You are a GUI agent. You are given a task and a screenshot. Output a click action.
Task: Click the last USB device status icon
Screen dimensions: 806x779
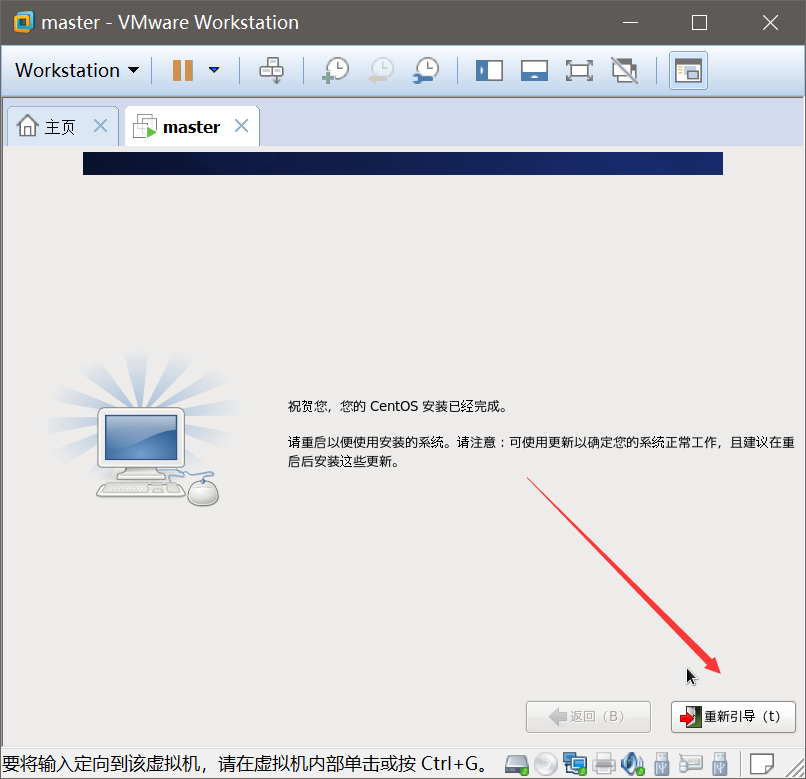[720, 764]
